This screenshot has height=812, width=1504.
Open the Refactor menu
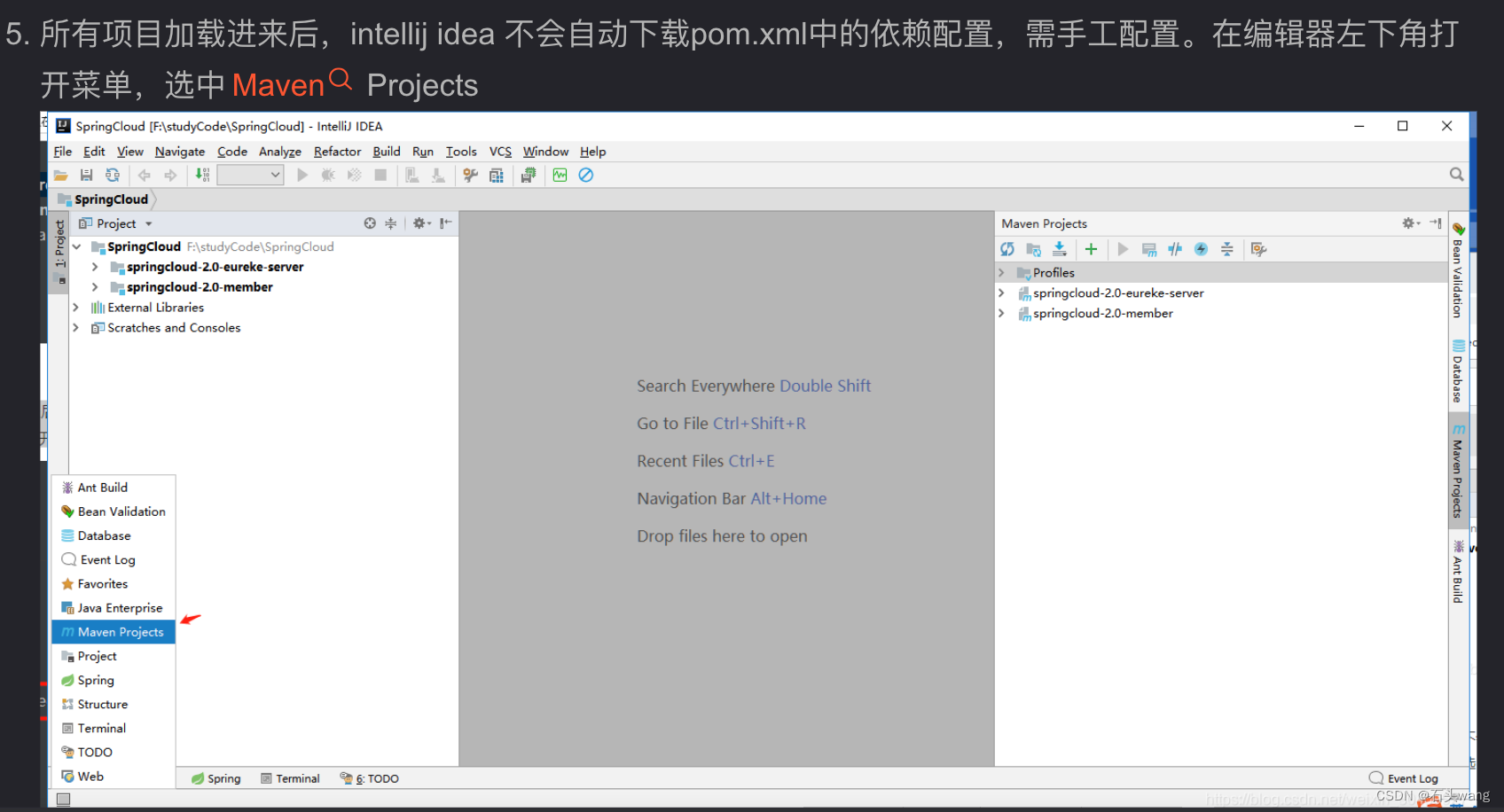tap(337, 152)
